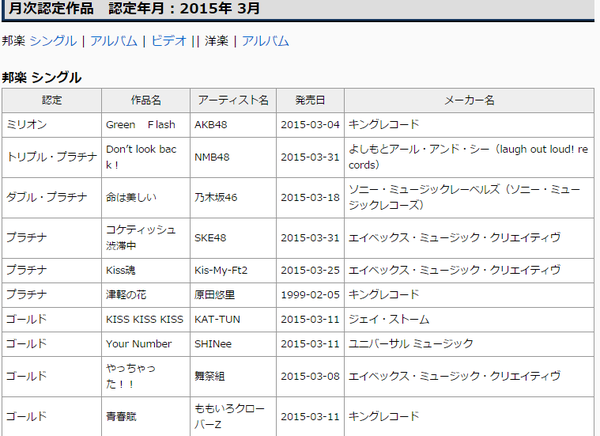Image resolution: width=600 pixels, height=436 pixels.
Task: Select the NMB48 artist cell
Action: 233,157
